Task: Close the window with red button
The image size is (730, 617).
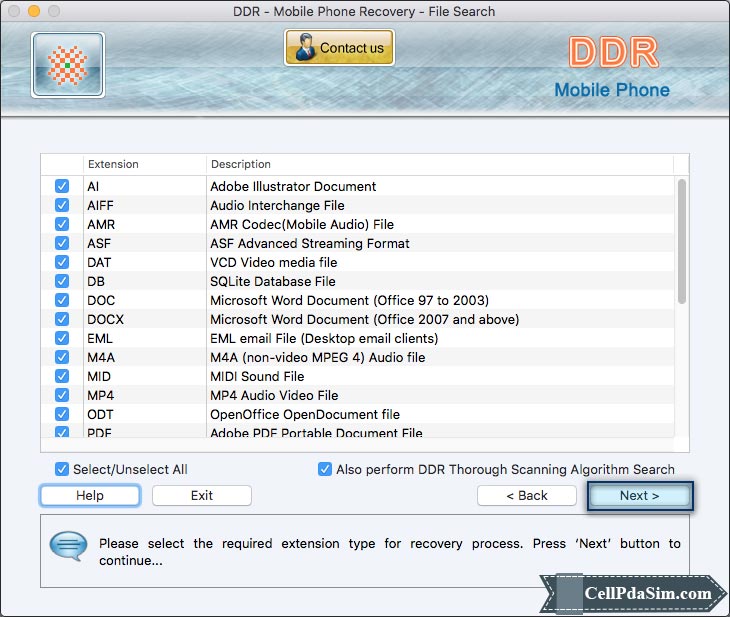Action: click(x=13, y=12)
